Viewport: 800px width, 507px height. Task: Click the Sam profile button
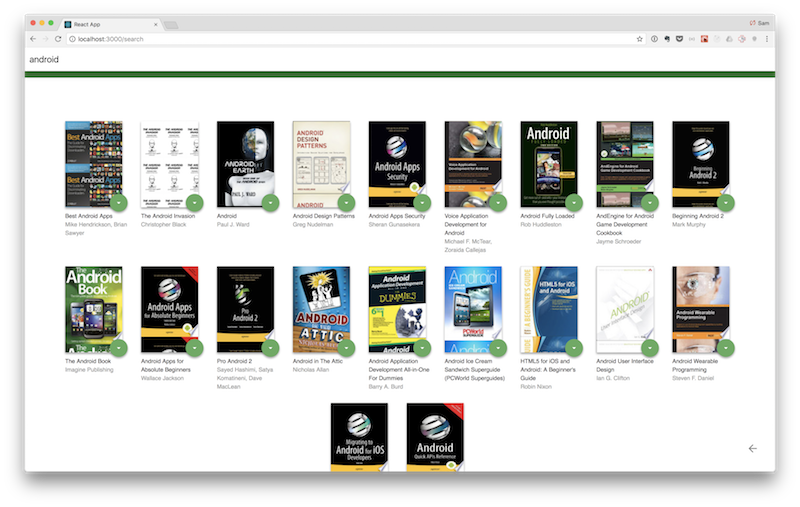point(759,23)
